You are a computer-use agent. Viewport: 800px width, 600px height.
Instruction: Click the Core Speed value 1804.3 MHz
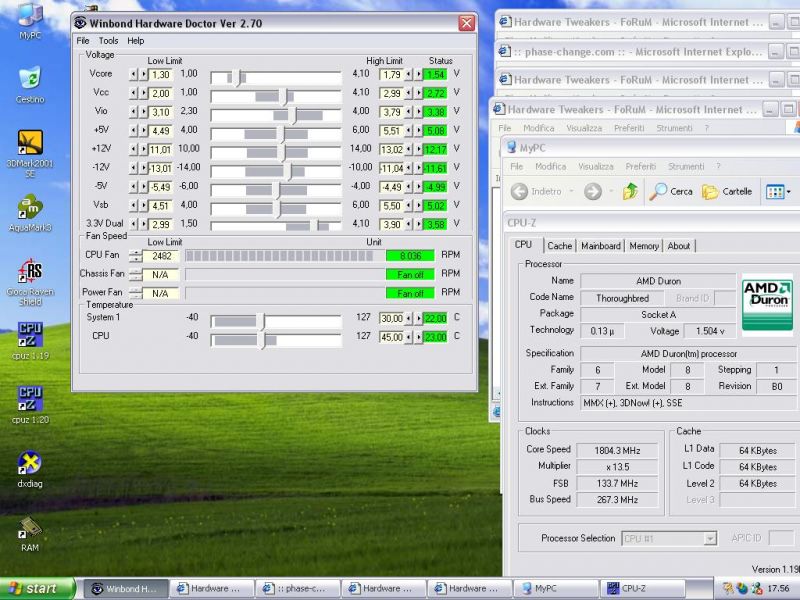tap(617, 451)
